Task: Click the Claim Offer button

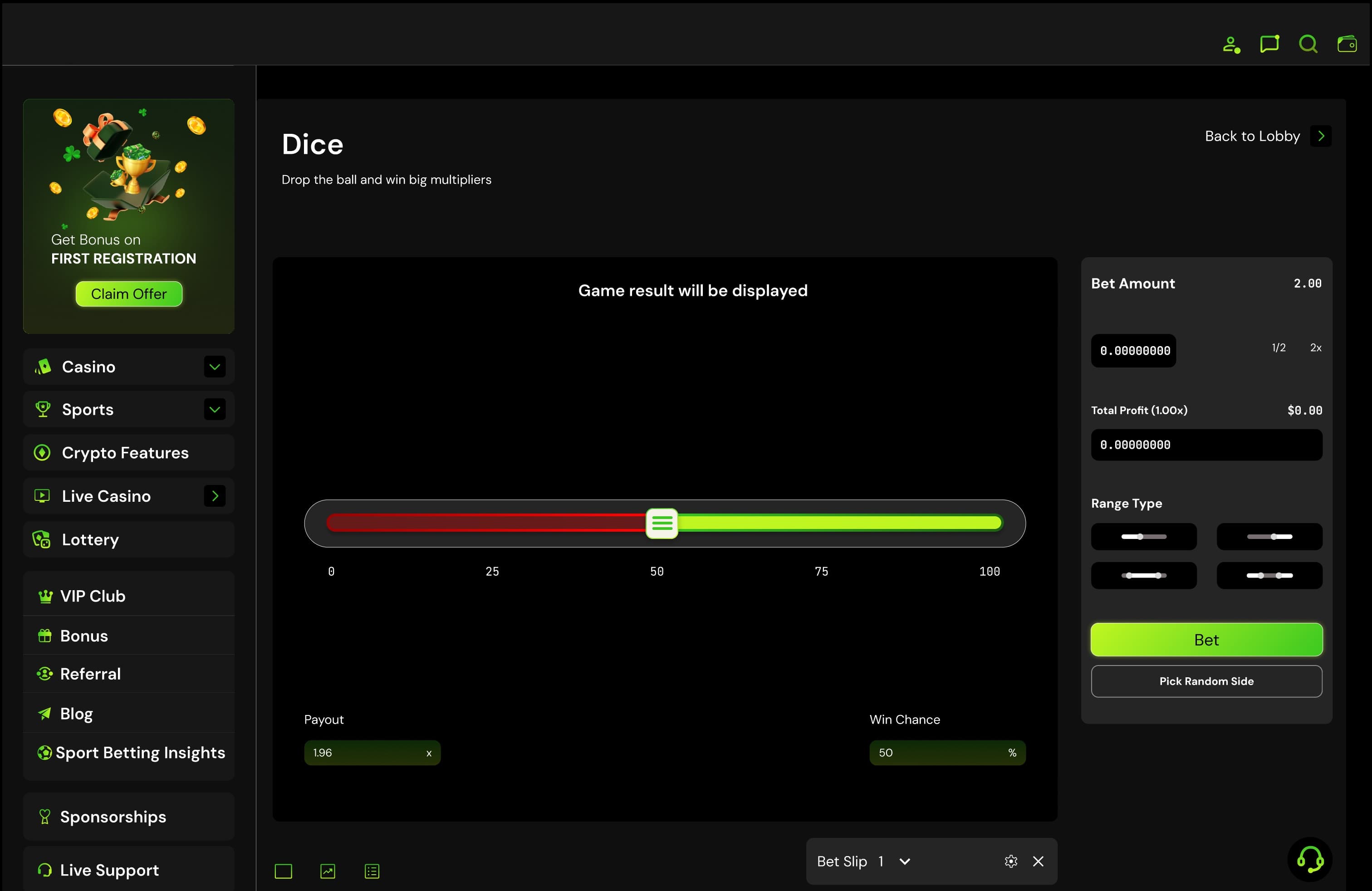Action: [x=128, y=294]
